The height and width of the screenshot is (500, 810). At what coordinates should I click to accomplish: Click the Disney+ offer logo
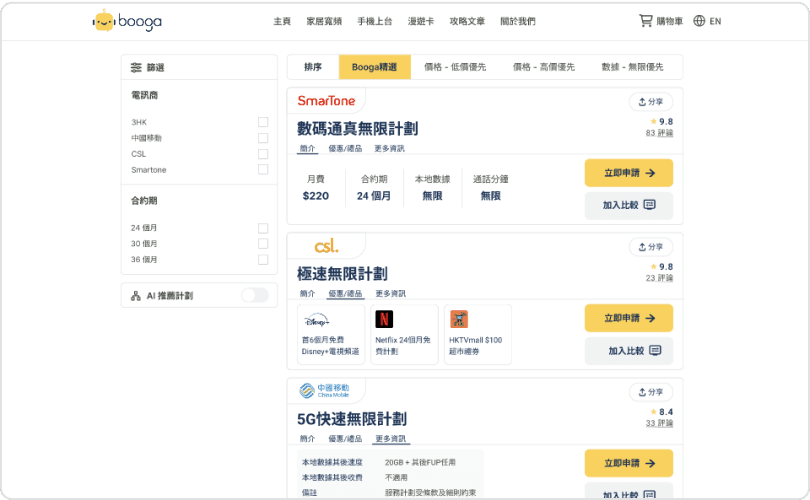point(317,321)
